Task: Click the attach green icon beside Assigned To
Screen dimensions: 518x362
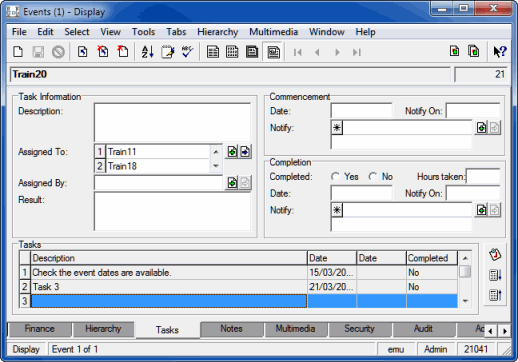Action: 232,152
